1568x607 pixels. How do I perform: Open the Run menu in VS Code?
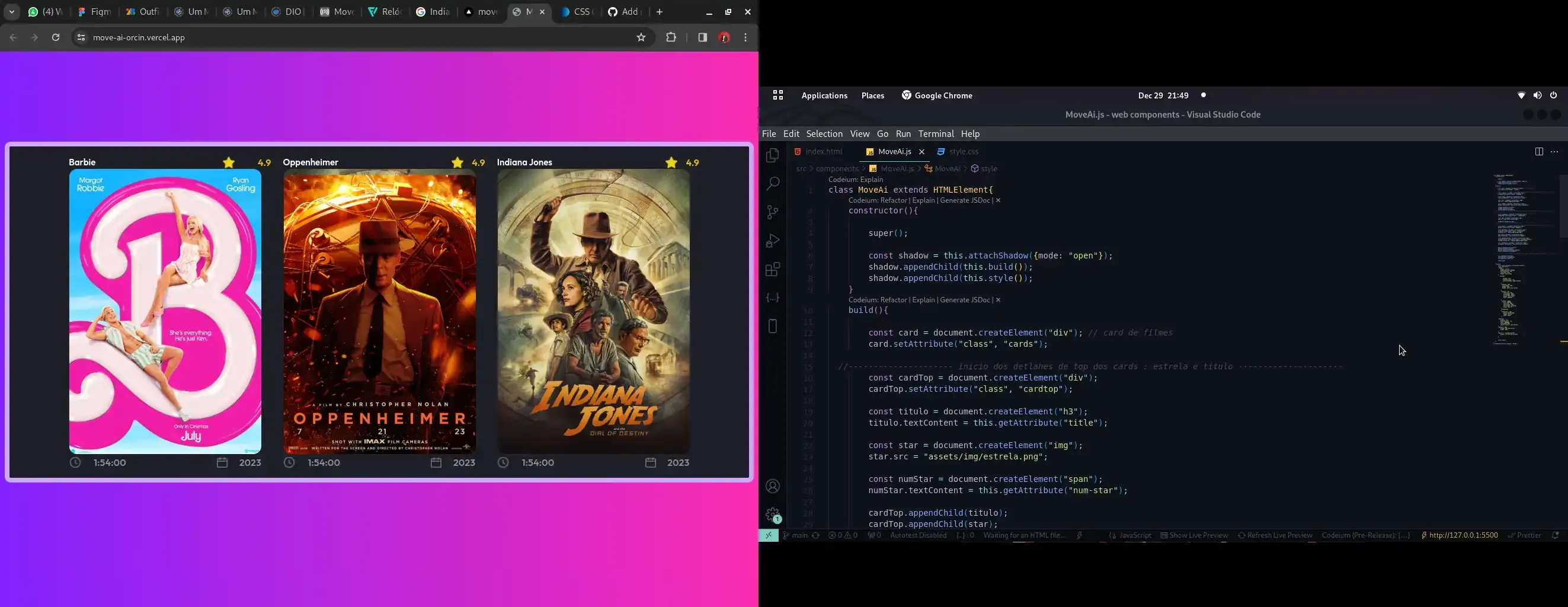[903, 134]
